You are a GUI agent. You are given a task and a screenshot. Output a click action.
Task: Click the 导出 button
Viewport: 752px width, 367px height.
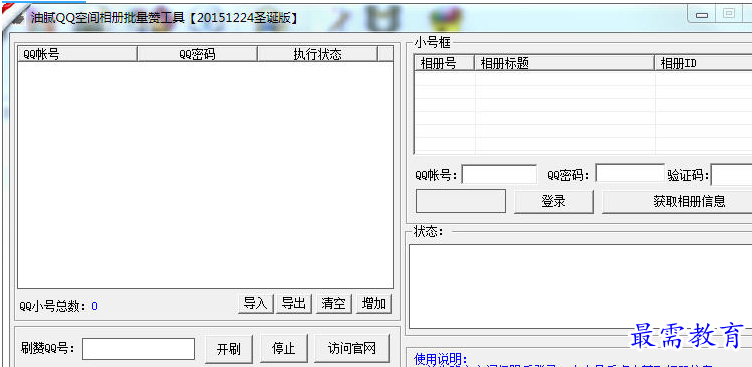tap(294, 304)
